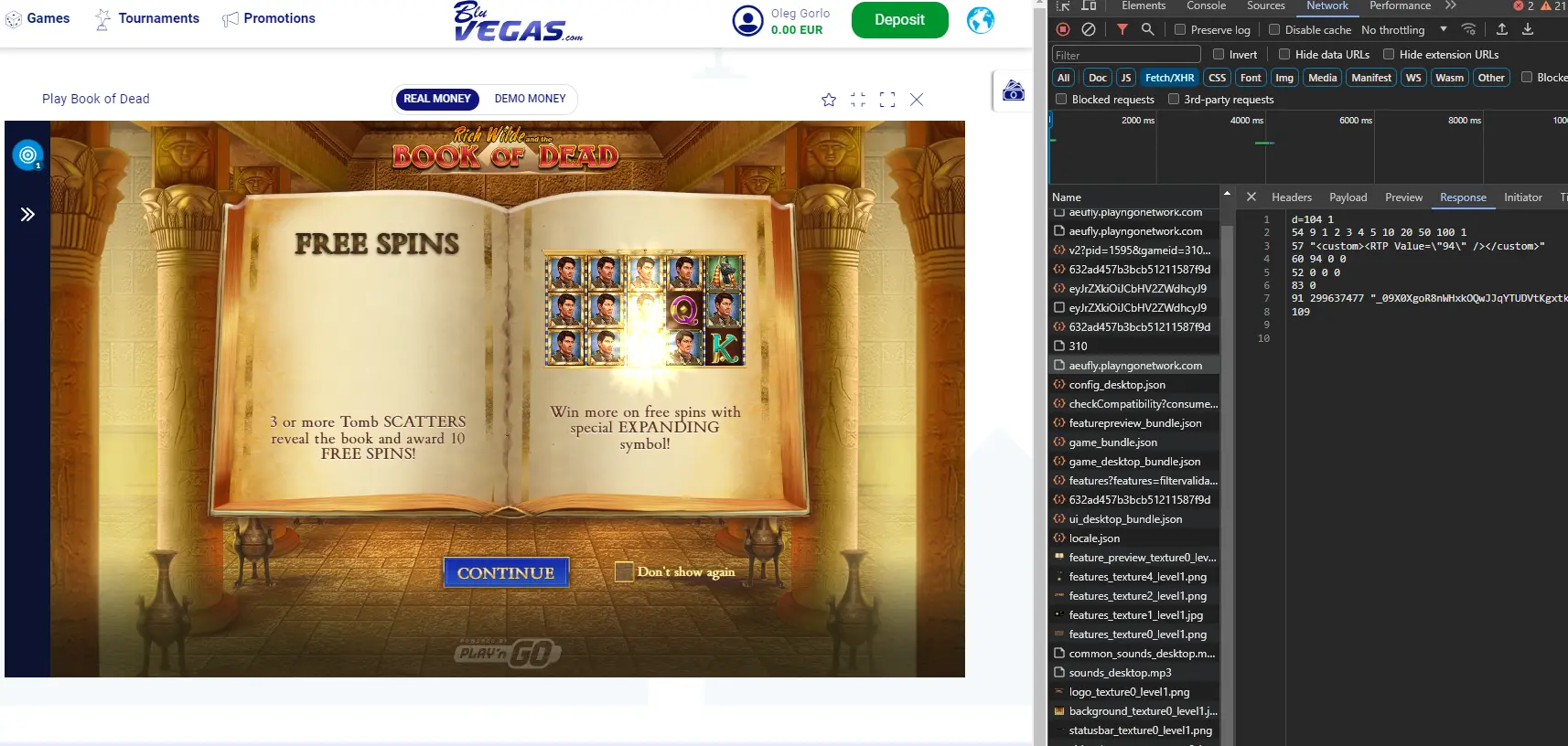Toggle the device toolbar icon
1568x746 pixels.
coord(1089,5)
